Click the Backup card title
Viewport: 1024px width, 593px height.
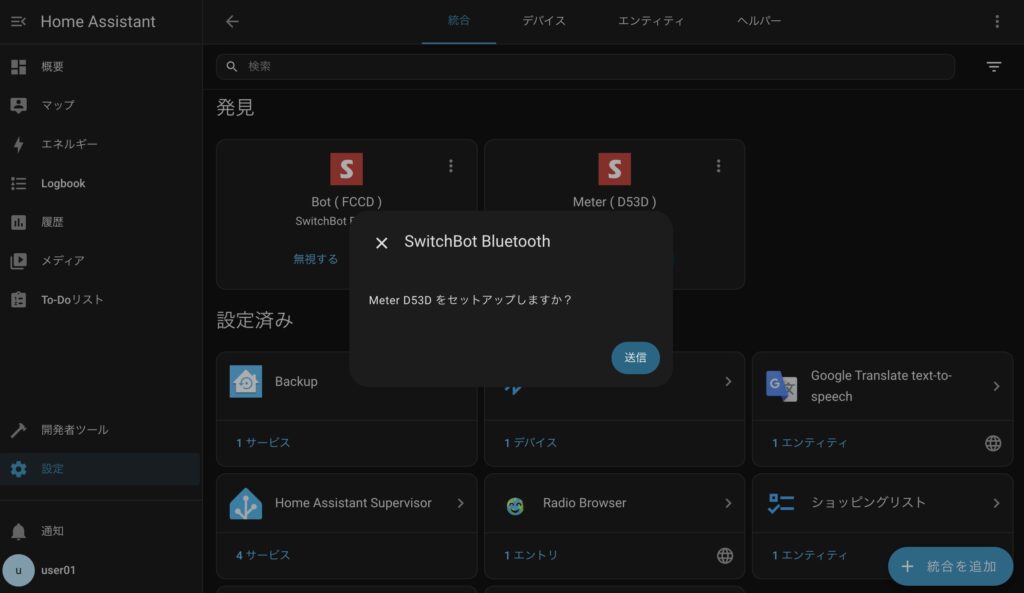coord(296,381)
